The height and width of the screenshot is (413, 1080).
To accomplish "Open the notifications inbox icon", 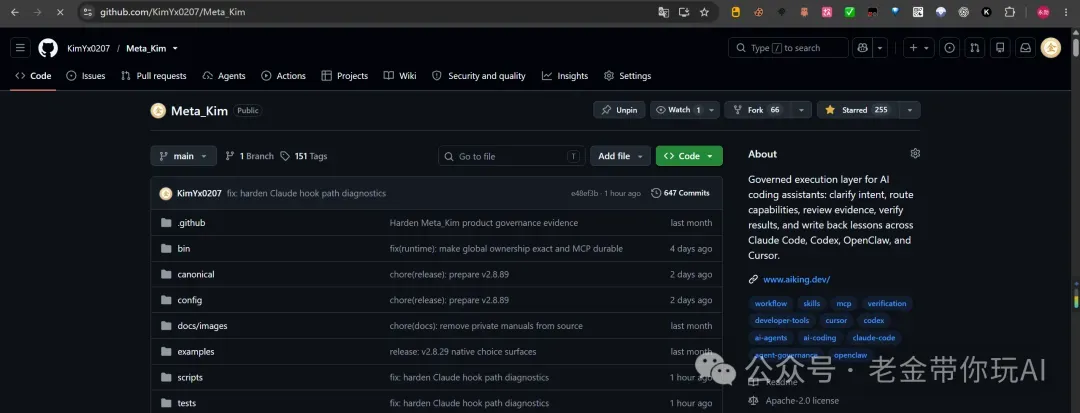I will coord(1026,48).
